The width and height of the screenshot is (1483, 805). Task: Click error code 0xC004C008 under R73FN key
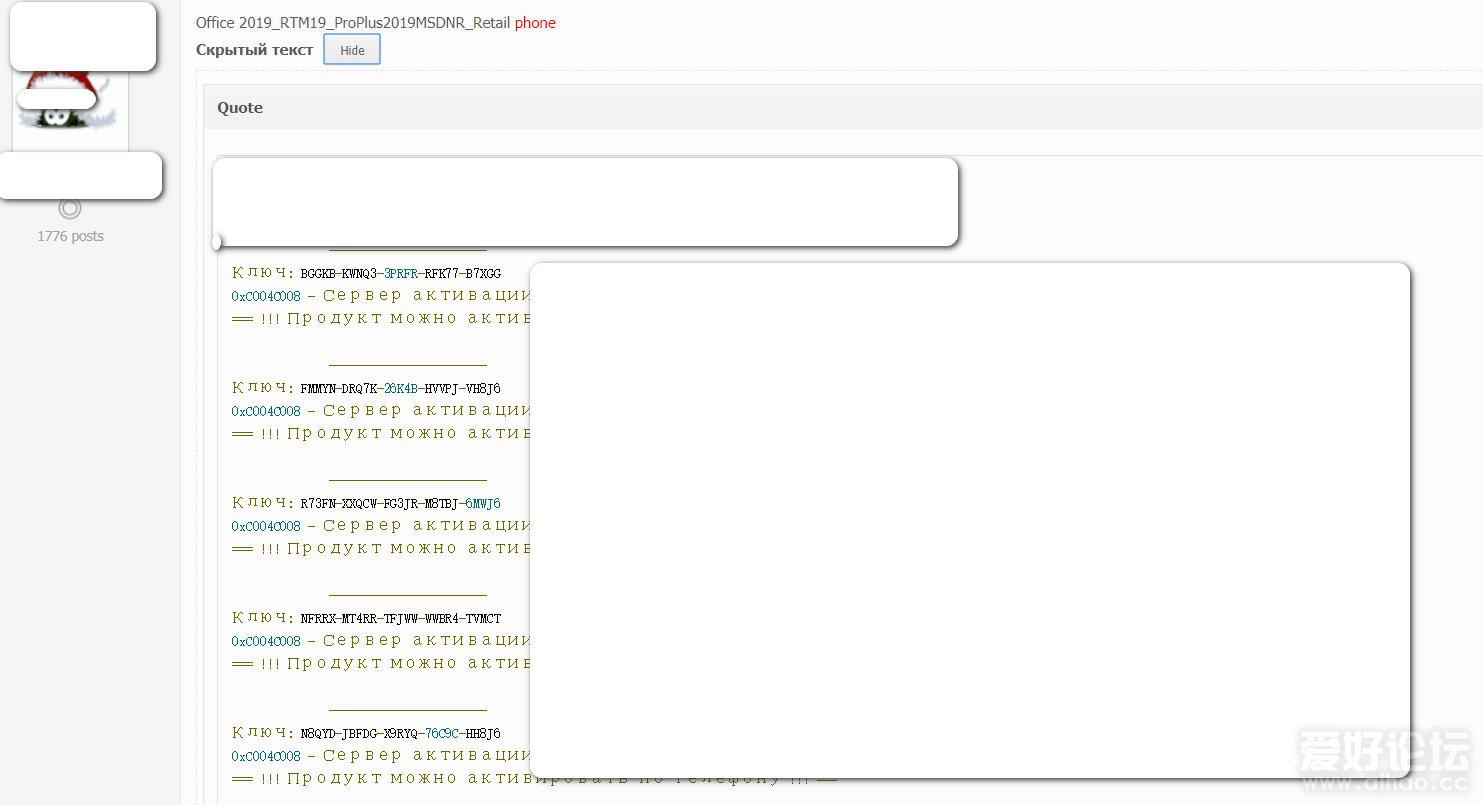[x=266, y=526]
